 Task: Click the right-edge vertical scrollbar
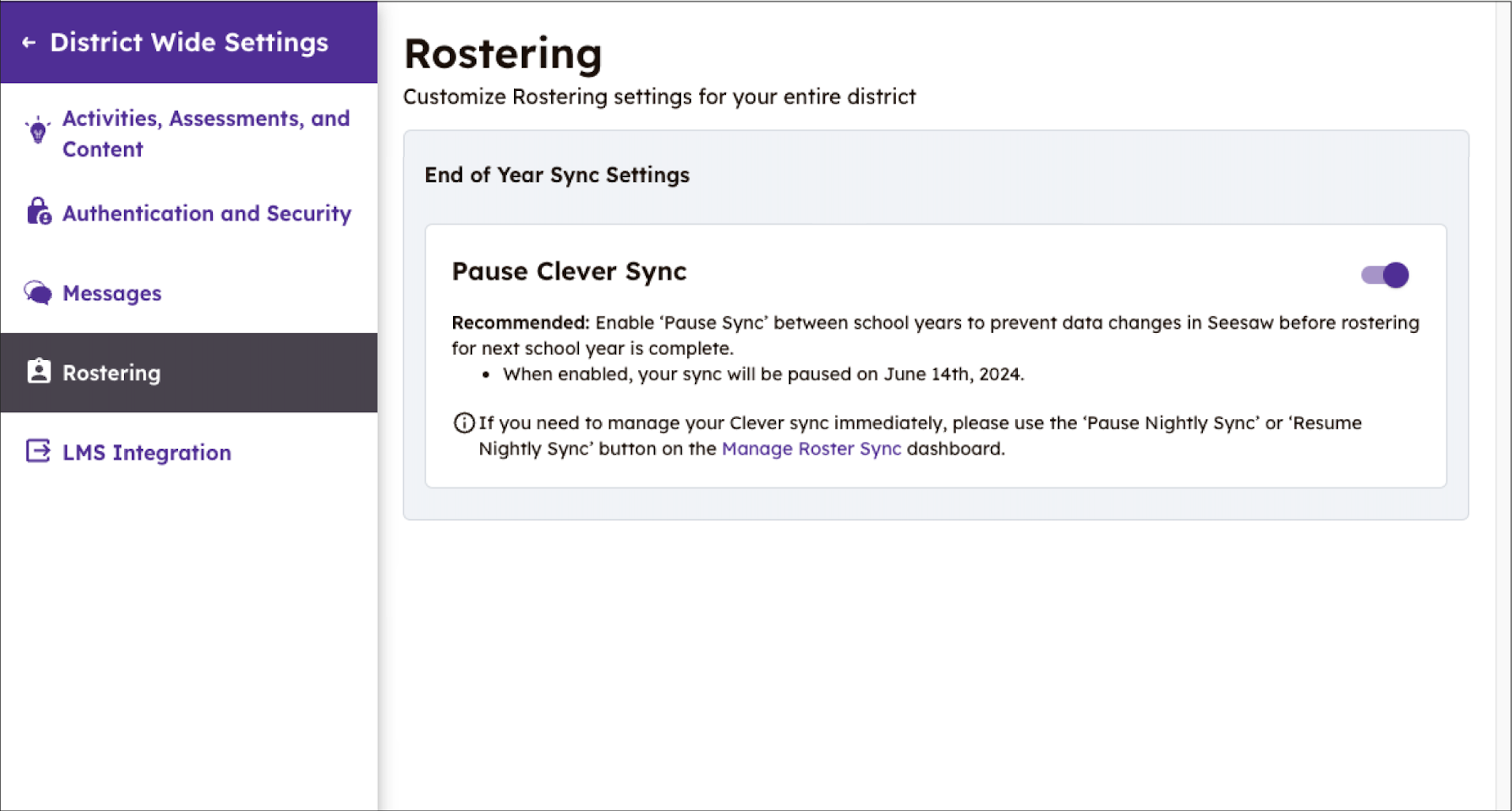click(x=1503, y=395)
